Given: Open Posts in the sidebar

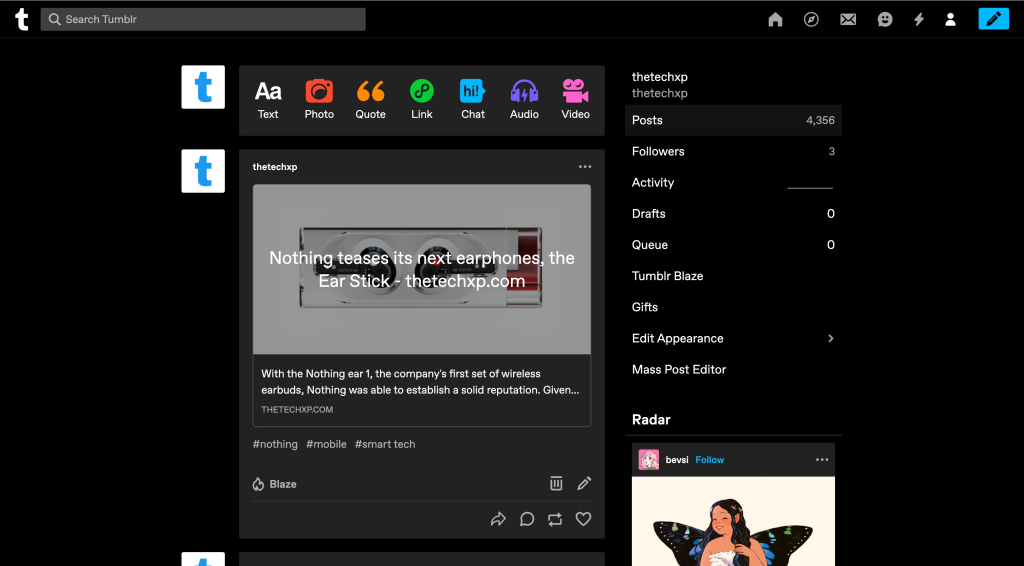Looking at the screenshot, I should pyautogui.click(x=733, y=120).
